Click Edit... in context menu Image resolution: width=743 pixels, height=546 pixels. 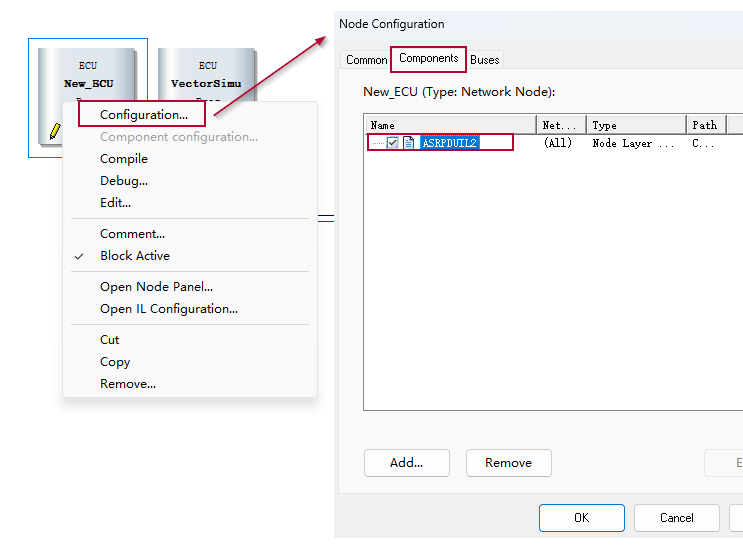115,203
